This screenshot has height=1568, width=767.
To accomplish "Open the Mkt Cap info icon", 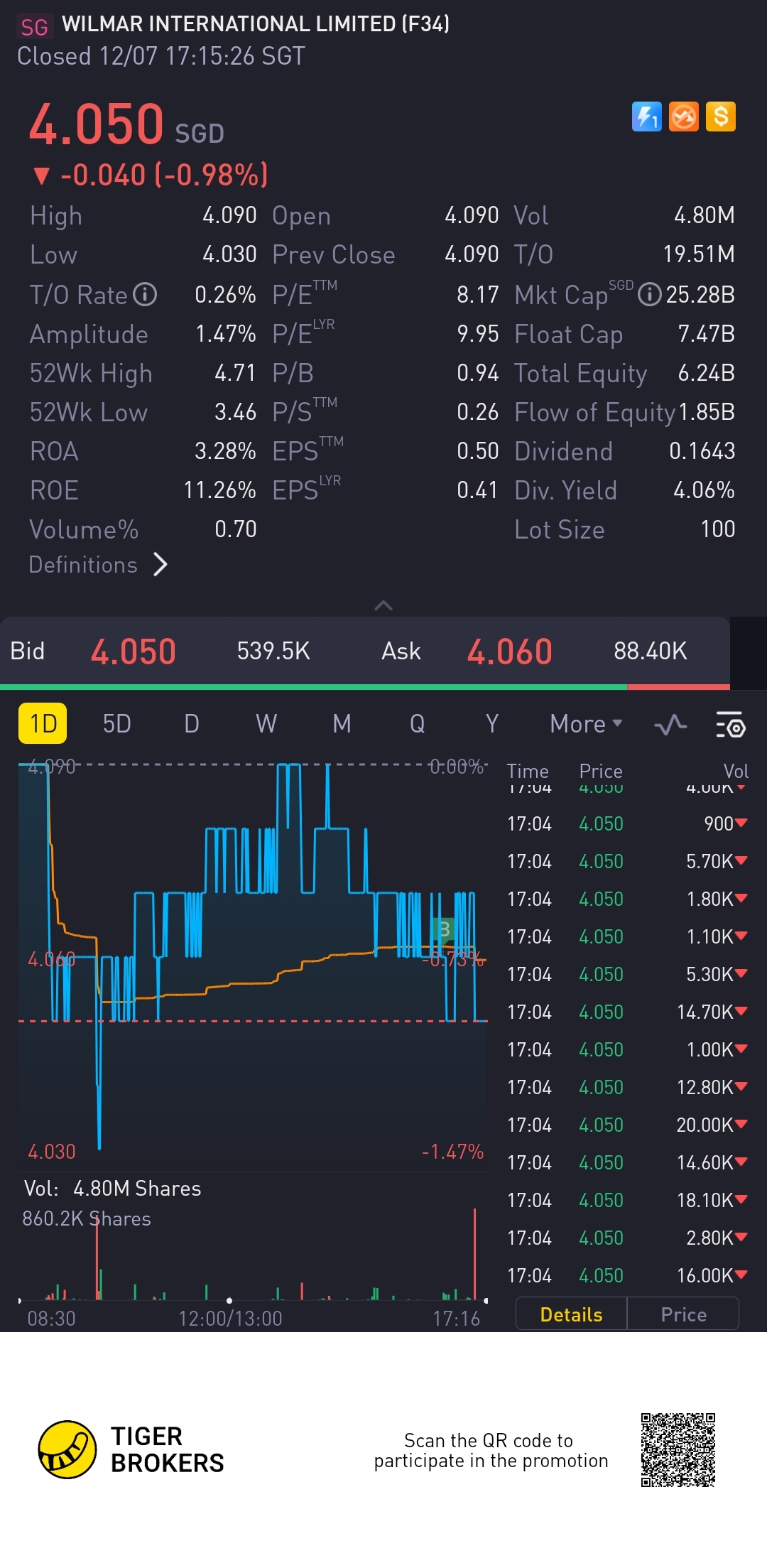I will (649, 294).
